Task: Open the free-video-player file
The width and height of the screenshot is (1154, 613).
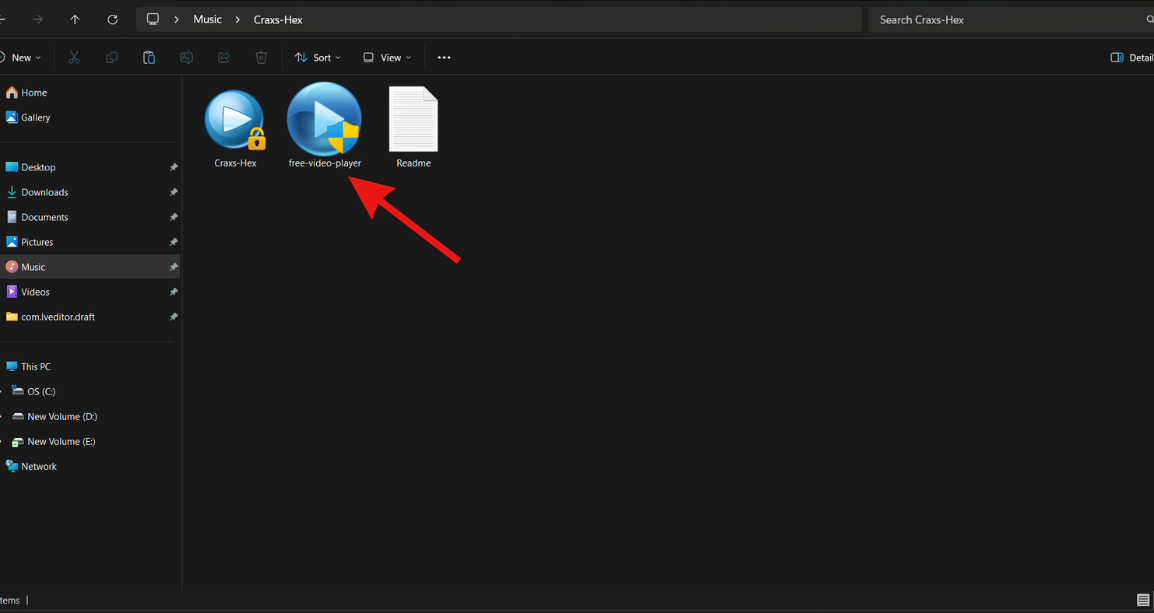Action: coord(324,122)
